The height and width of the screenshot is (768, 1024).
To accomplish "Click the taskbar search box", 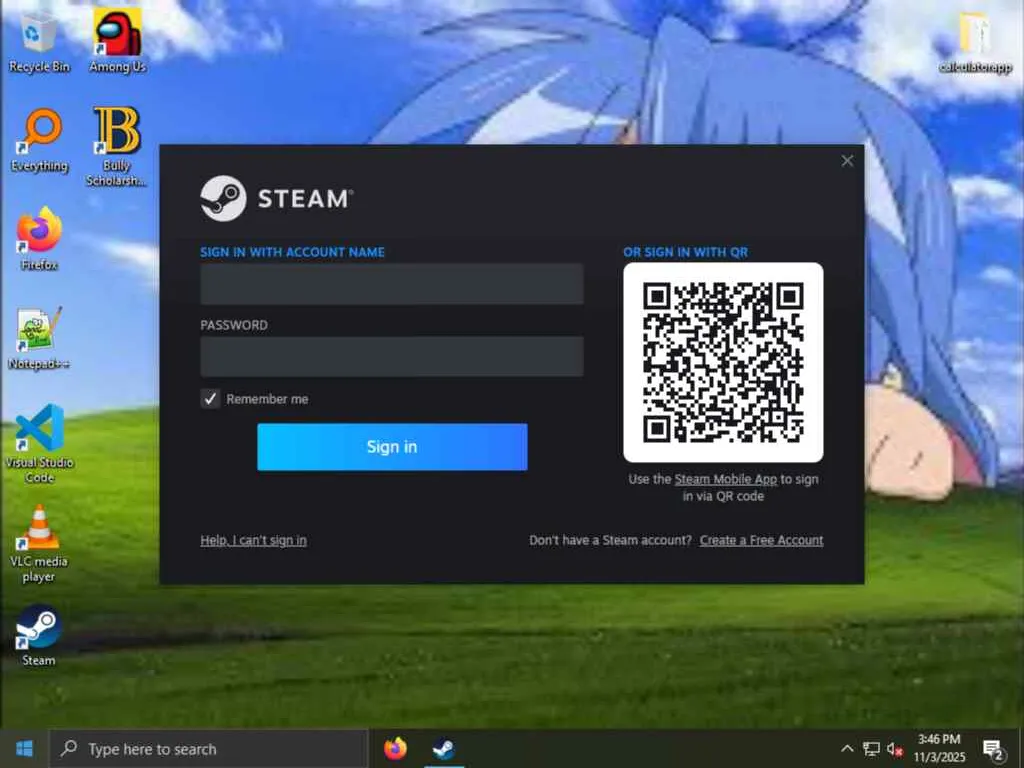I will 209,748.
